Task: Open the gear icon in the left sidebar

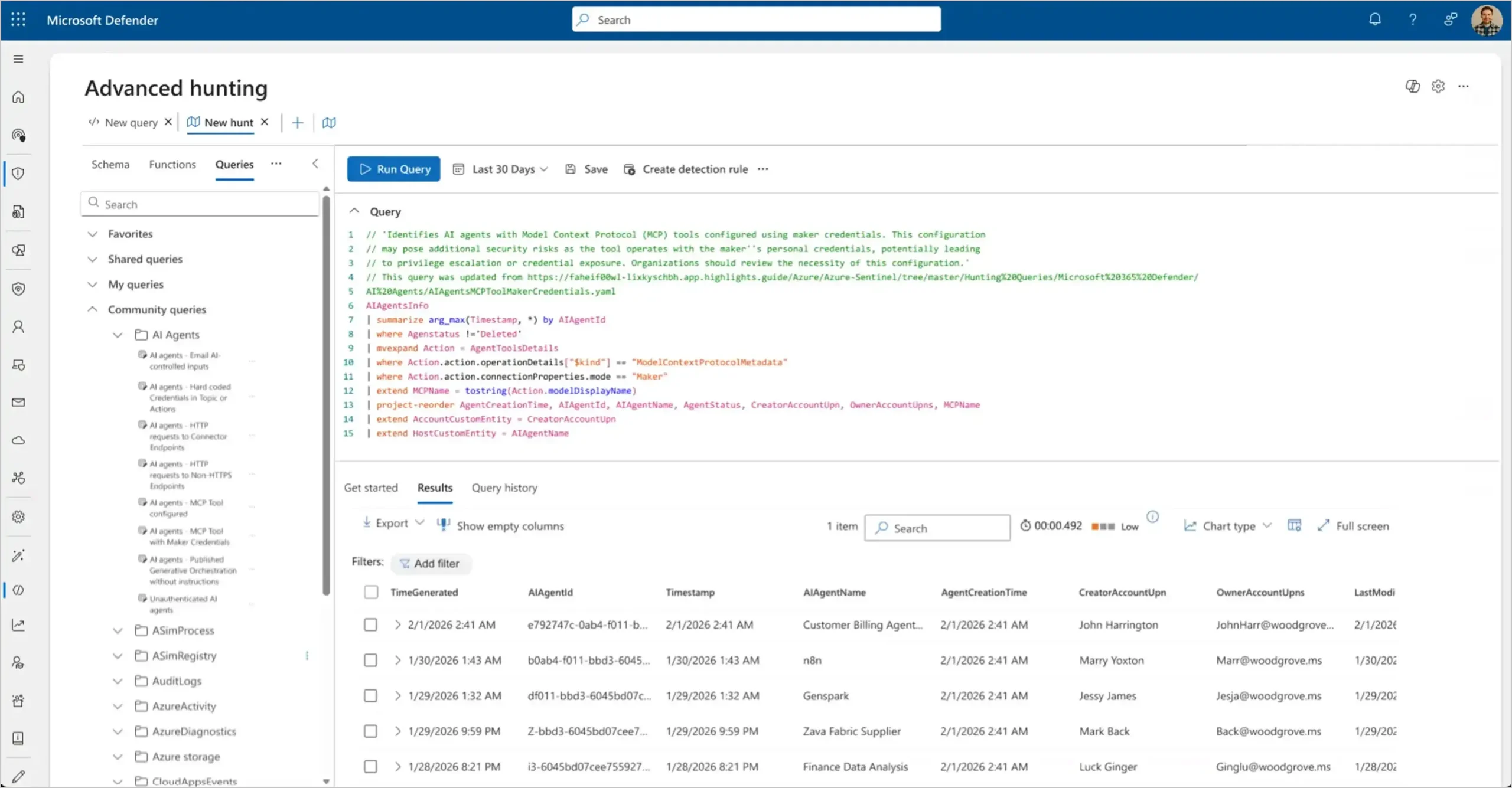Action: 18,516
